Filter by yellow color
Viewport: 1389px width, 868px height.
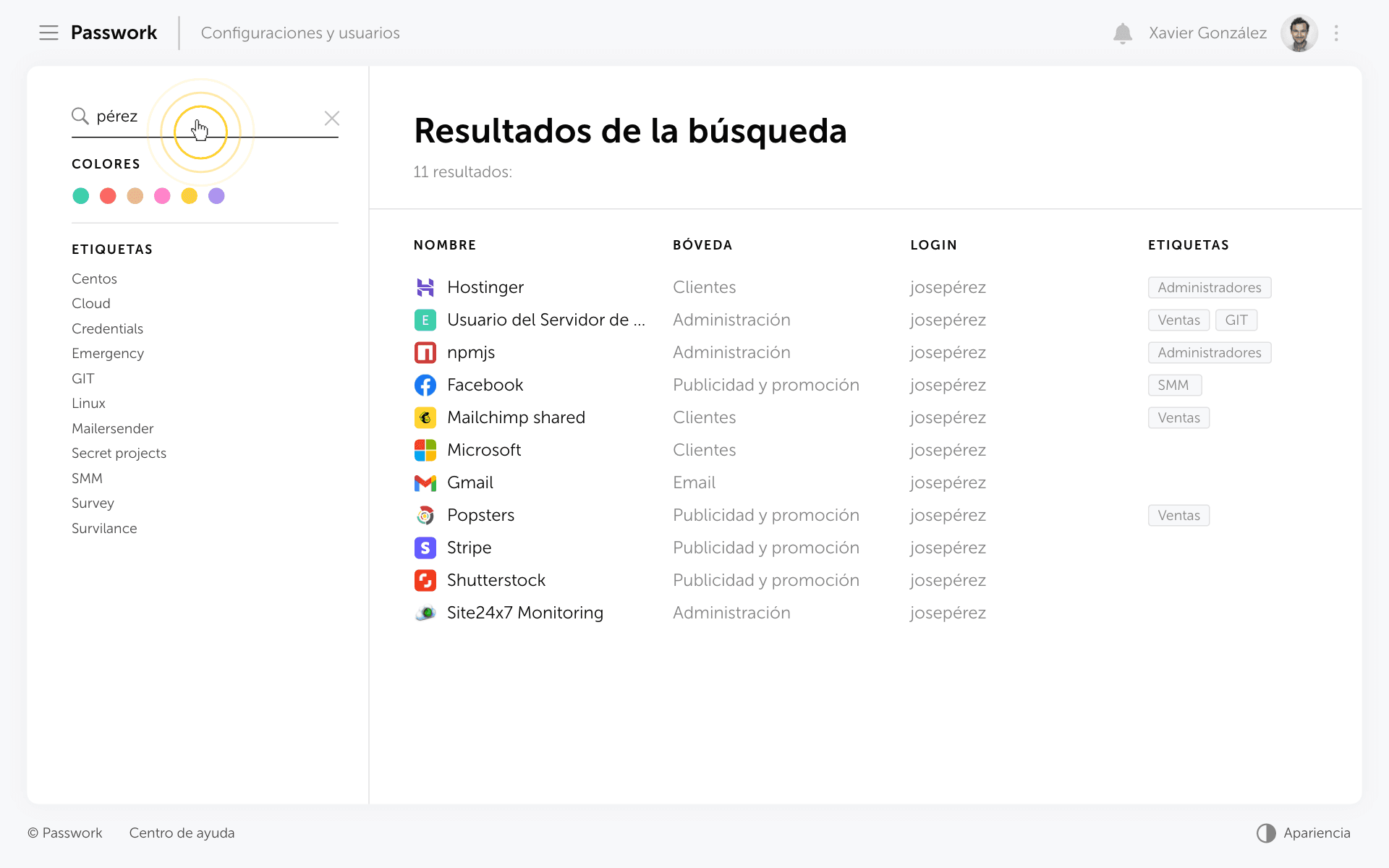pyautogui.click(x=190, y=196)
